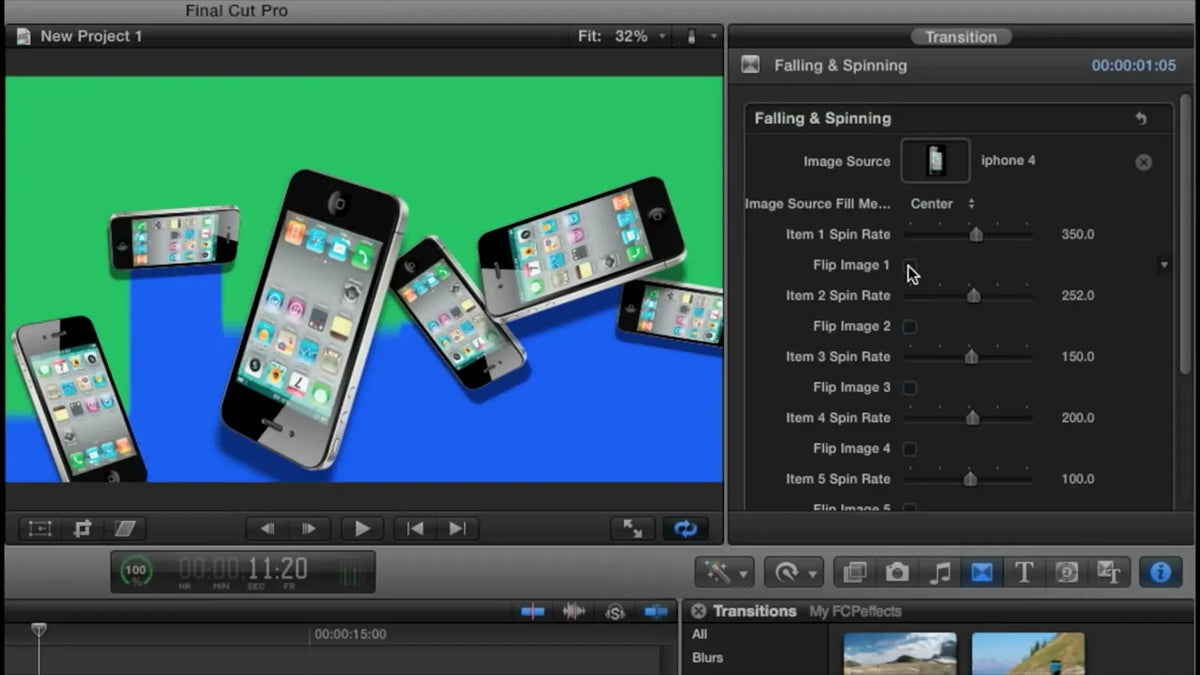The image size is (1200, 675).
Task: Click the Transform tool icon under the viewer
Action: click(x=40, y=529)
